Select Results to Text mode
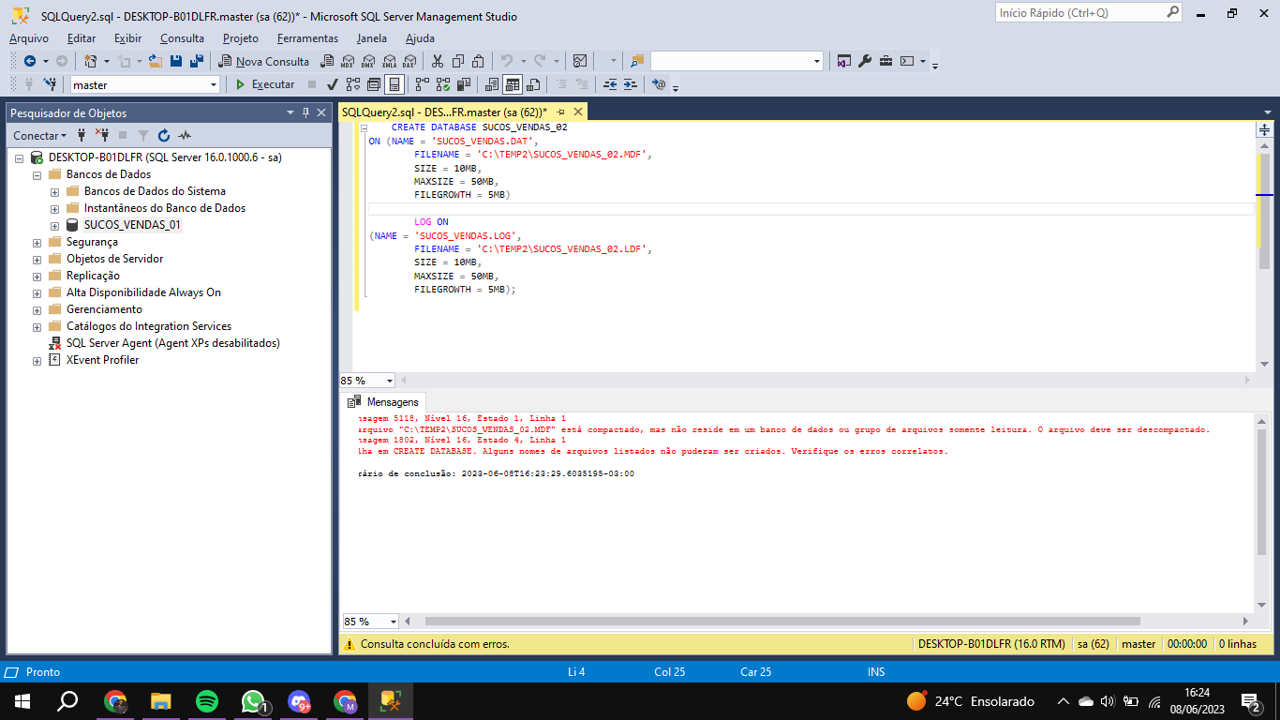The width and height of the screenshot is (1280, 720). (x=492, y=85)
